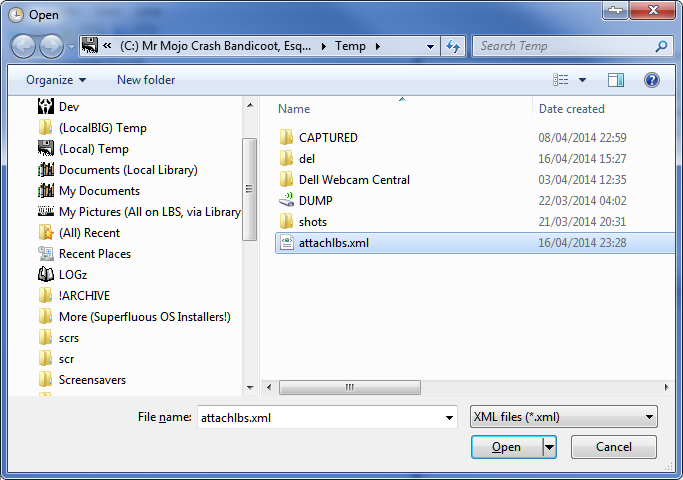Click the (Local) Temp floppy icon
This screenshot has width=683, height=480.
click(46, 149)
